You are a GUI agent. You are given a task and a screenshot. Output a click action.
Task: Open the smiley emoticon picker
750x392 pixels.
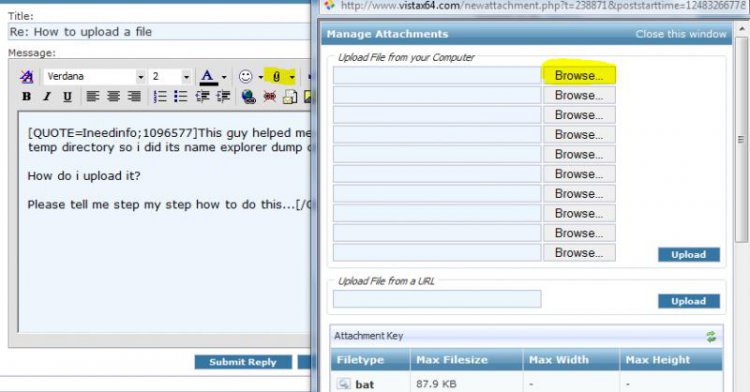pos(245,76)
